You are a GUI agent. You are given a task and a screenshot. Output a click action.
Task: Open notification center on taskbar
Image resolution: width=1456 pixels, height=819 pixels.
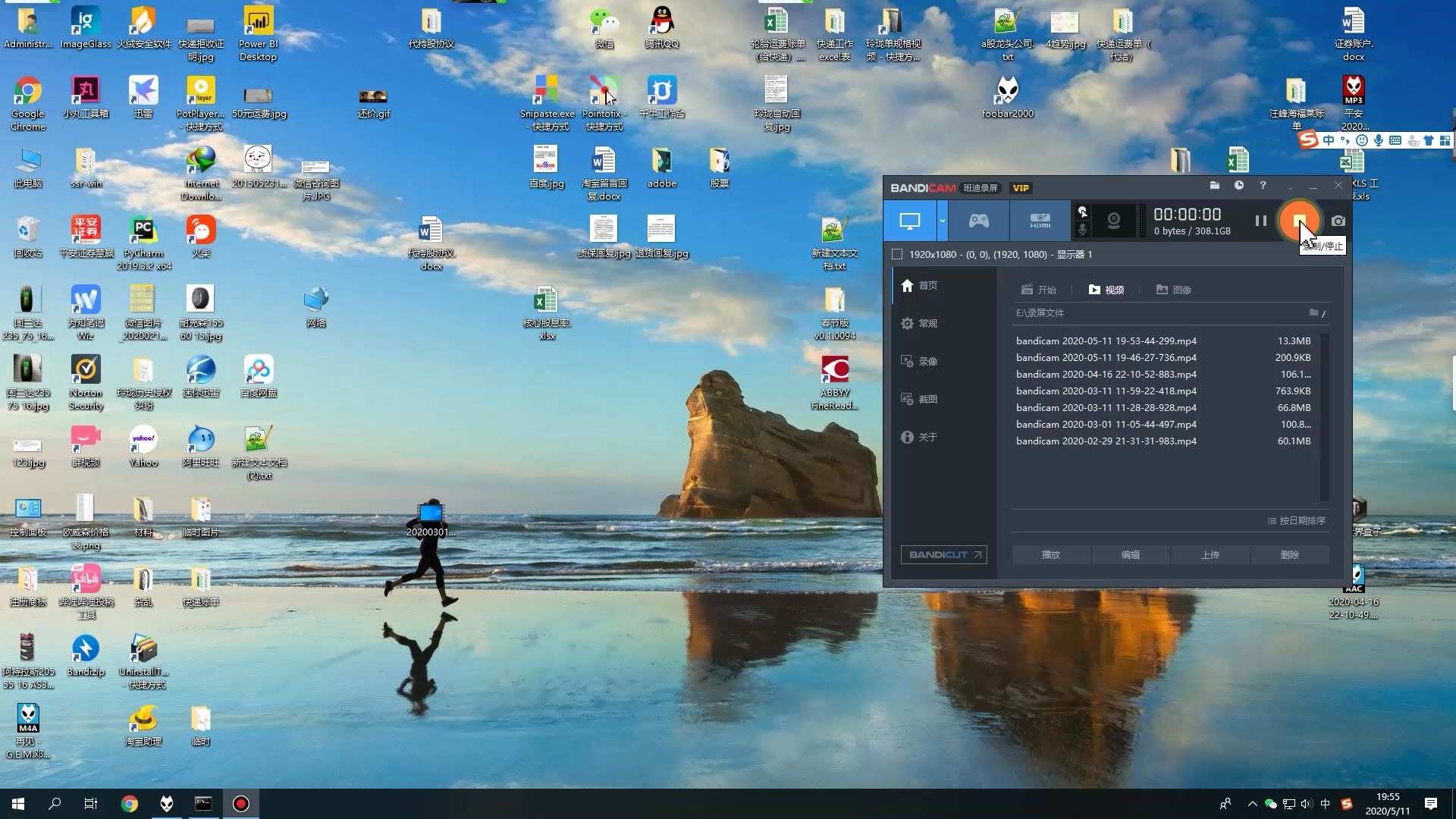click(x=1431, y=804)
